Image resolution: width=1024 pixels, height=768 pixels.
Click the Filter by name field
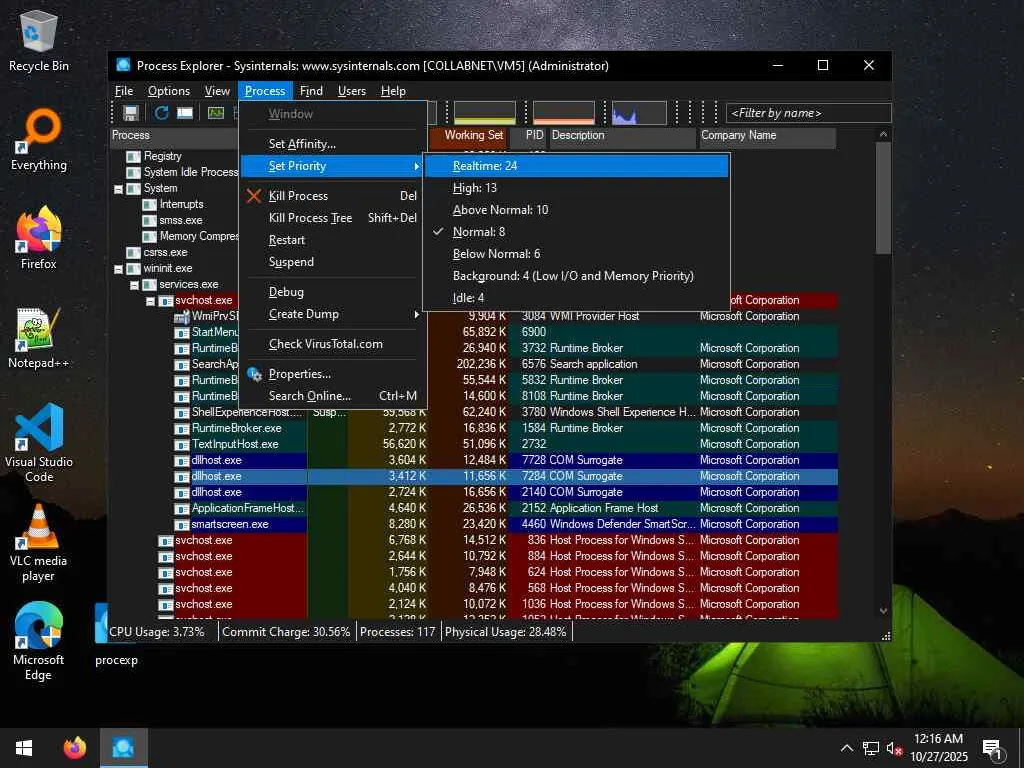pos(808,113)
